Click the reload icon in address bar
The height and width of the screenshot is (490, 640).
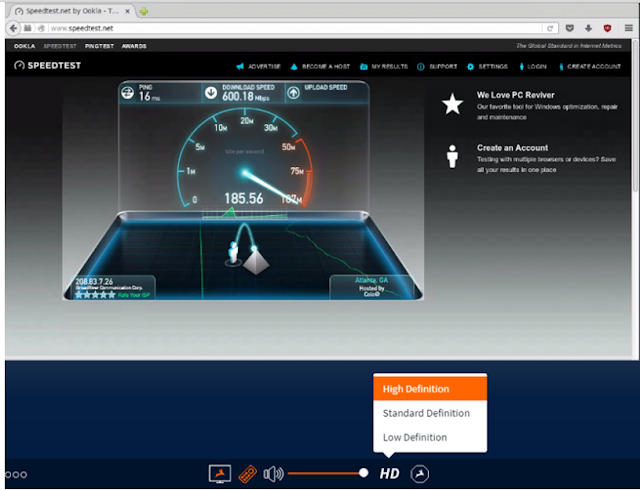(550, 28)
